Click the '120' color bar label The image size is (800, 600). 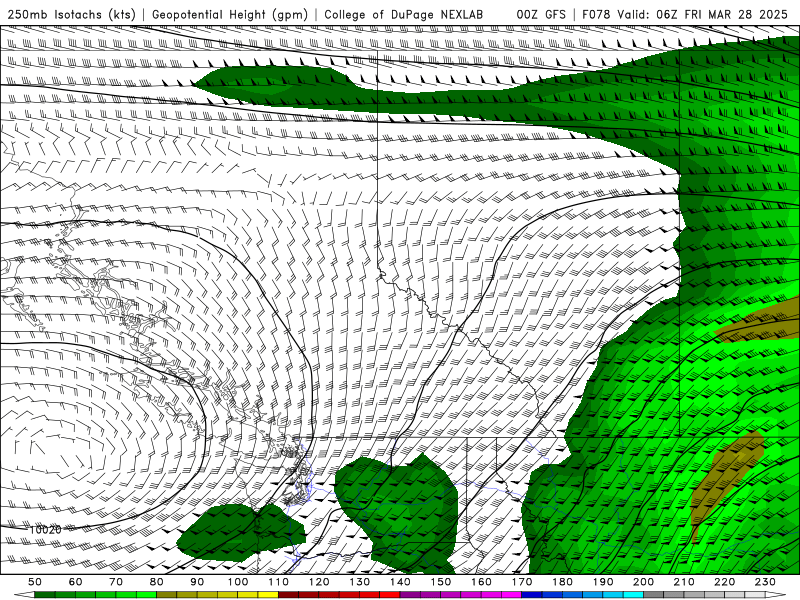[319, 582]
